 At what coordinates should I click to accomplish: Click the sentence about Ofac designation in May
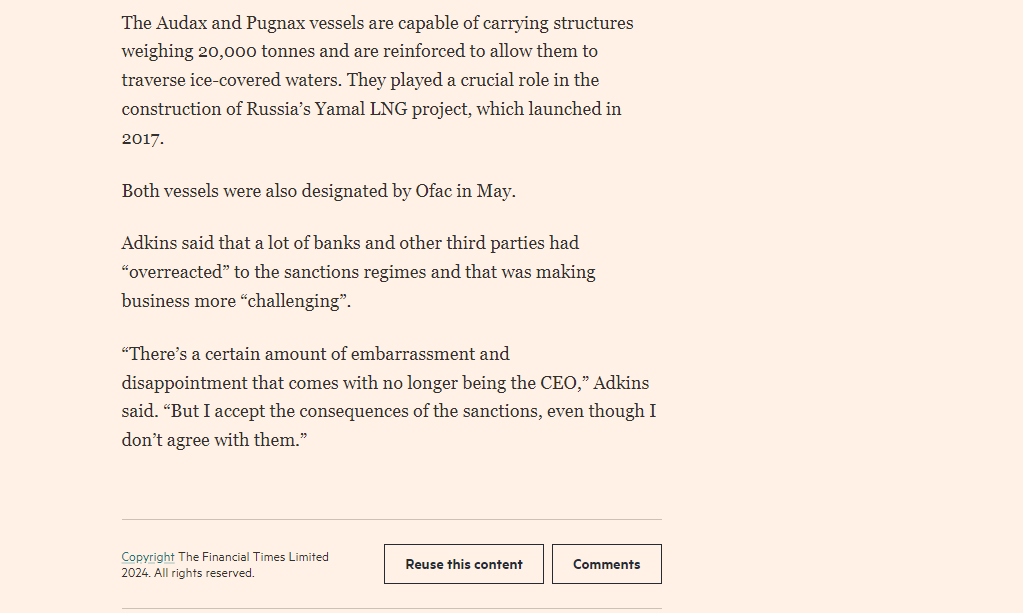pyautogui.click(x=318, y=191)
